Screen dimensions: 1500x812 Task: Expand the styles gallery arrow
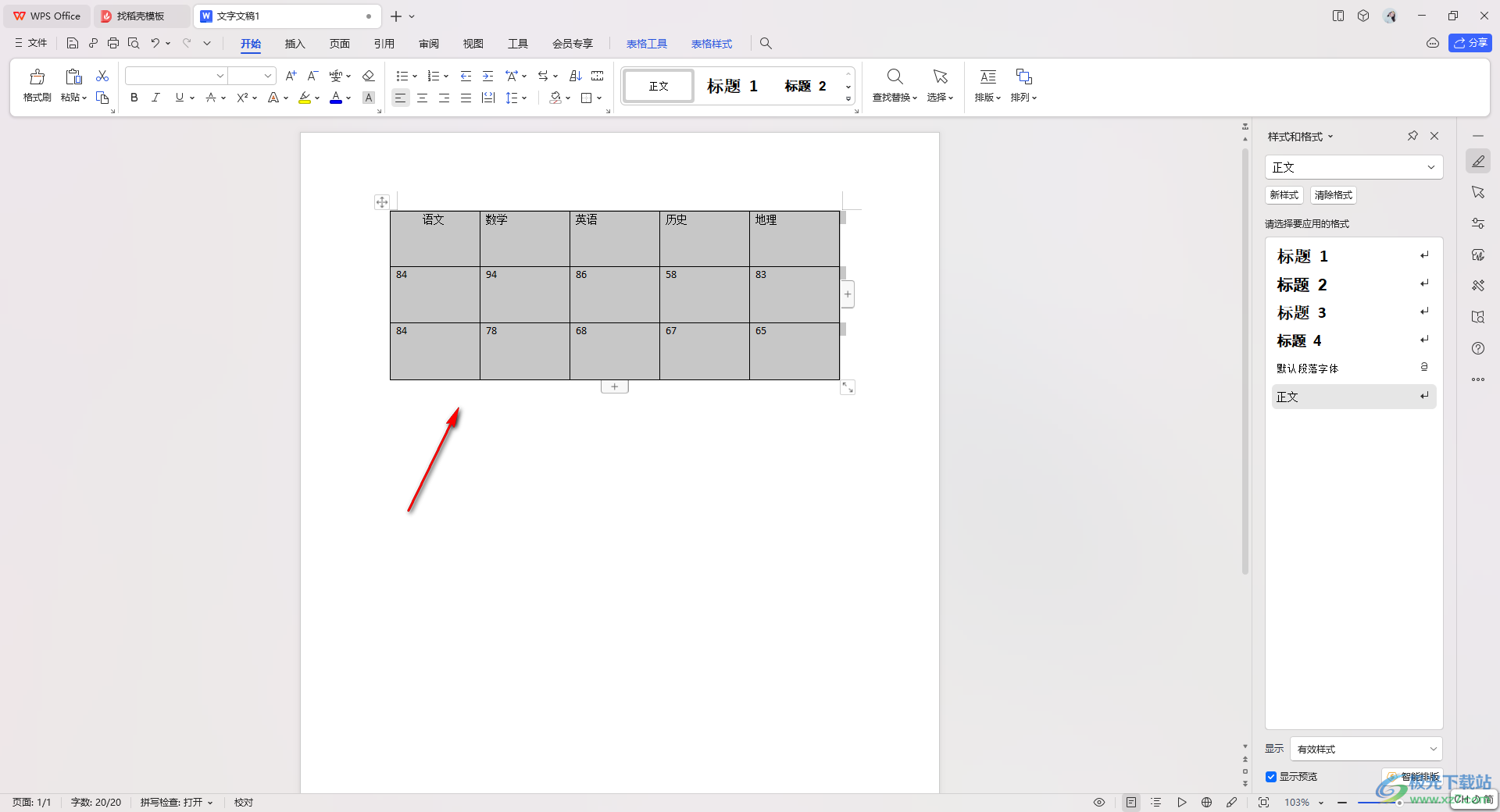coord(848,99)
